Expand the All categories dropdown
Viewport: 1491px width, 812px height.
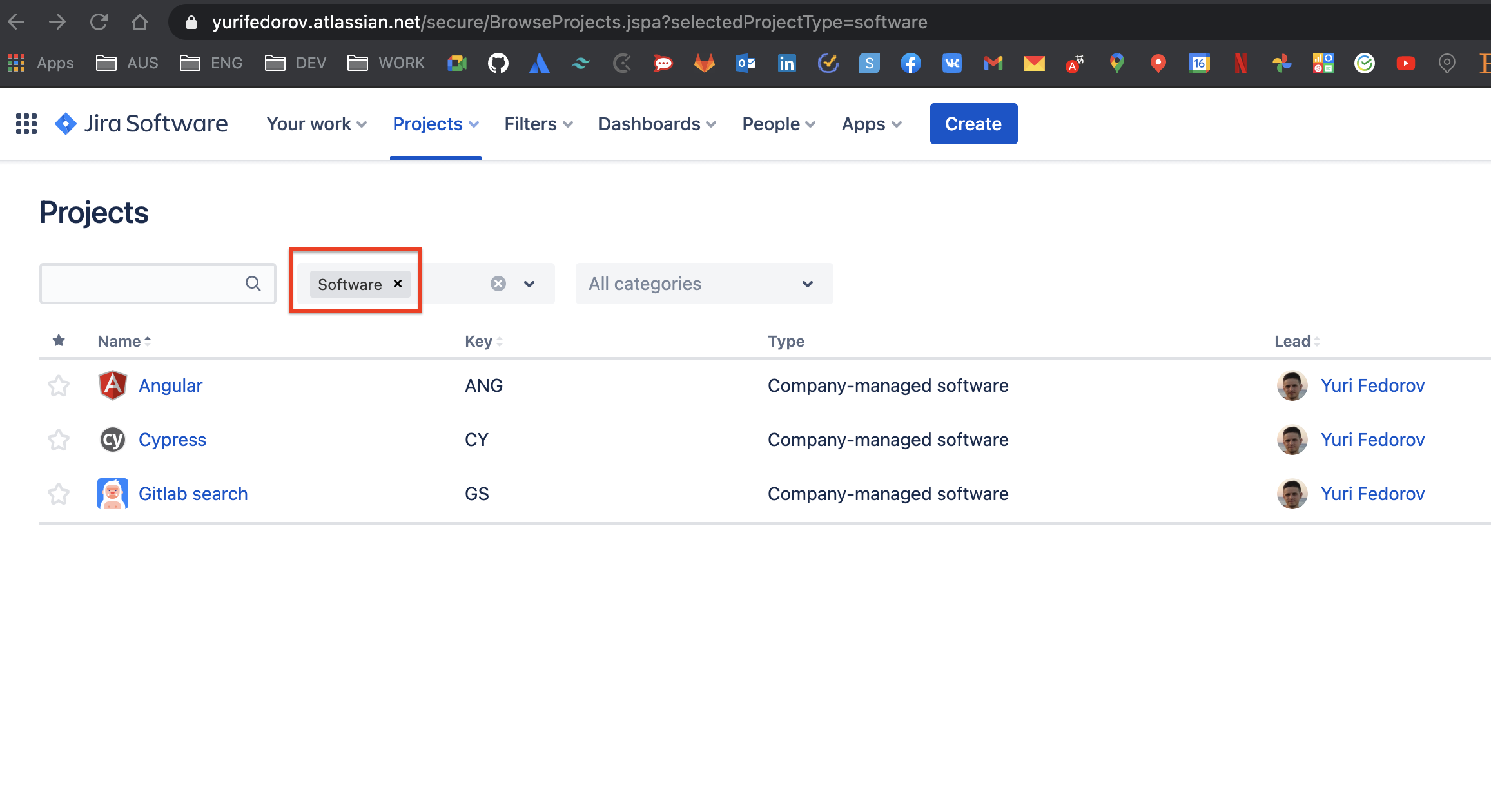[704, 284]
